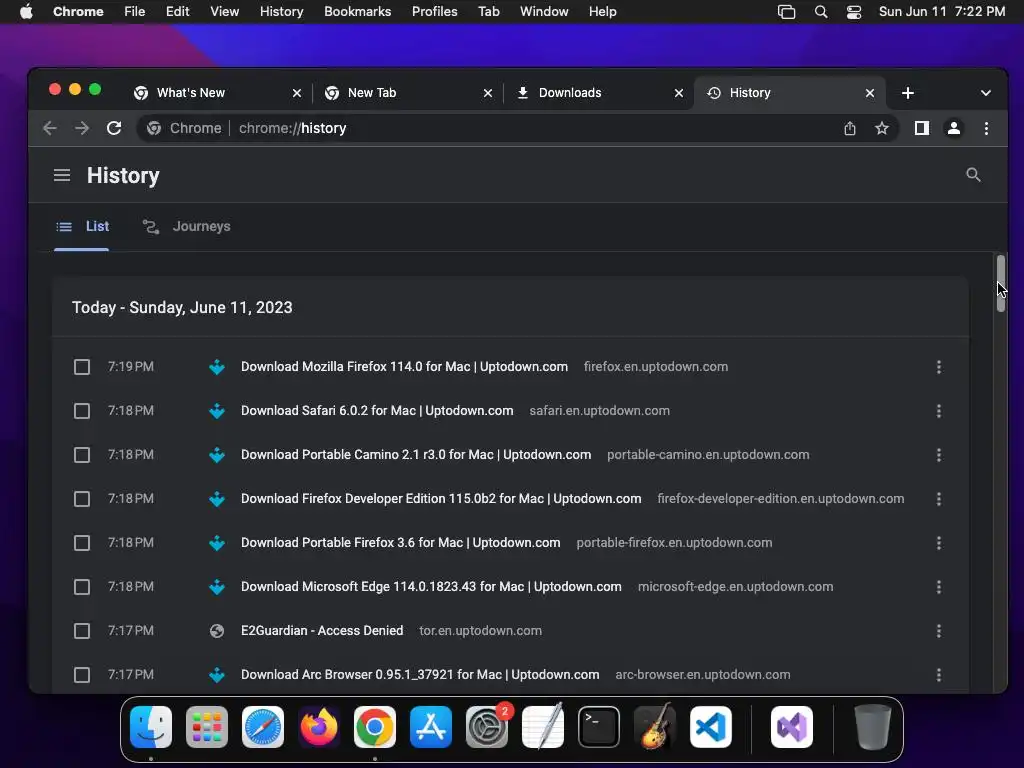This screenshot has height=768, width=1024.
Task: Open the Download Portable Camino 2.1 link
Action: [416, 455]
